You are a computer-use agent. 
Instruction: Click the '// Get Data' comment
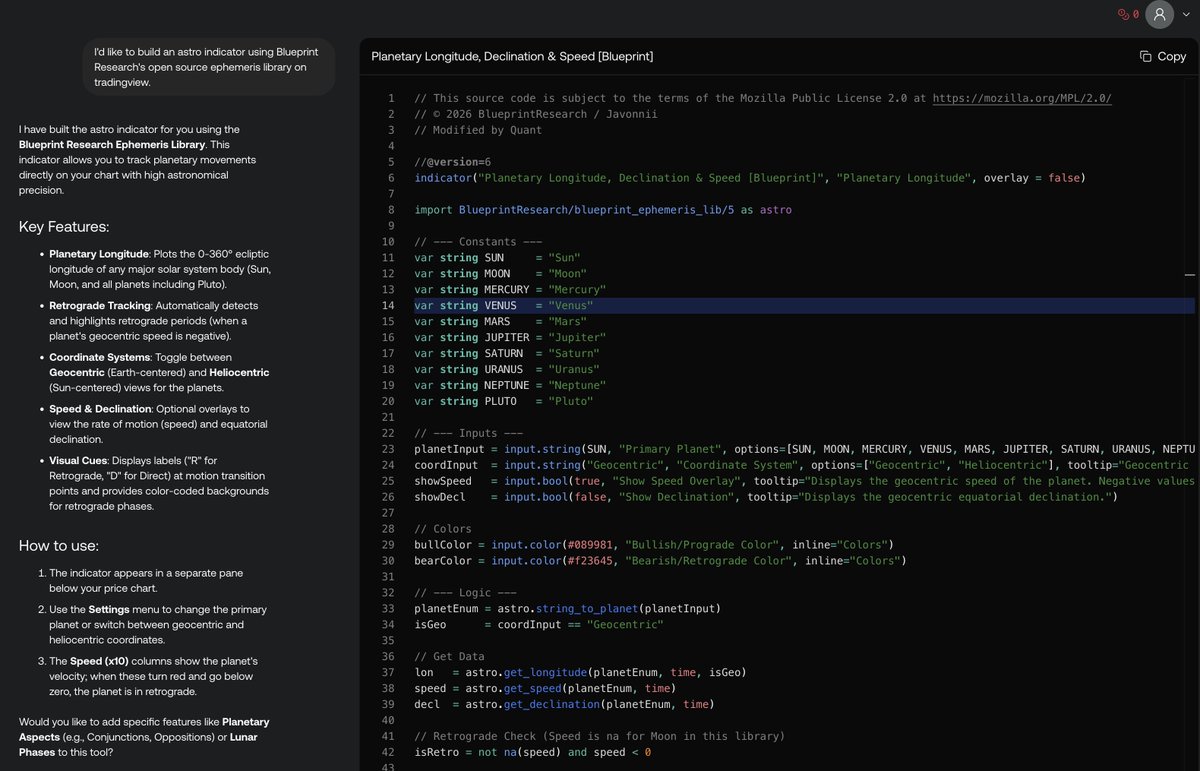coord(450,658)
